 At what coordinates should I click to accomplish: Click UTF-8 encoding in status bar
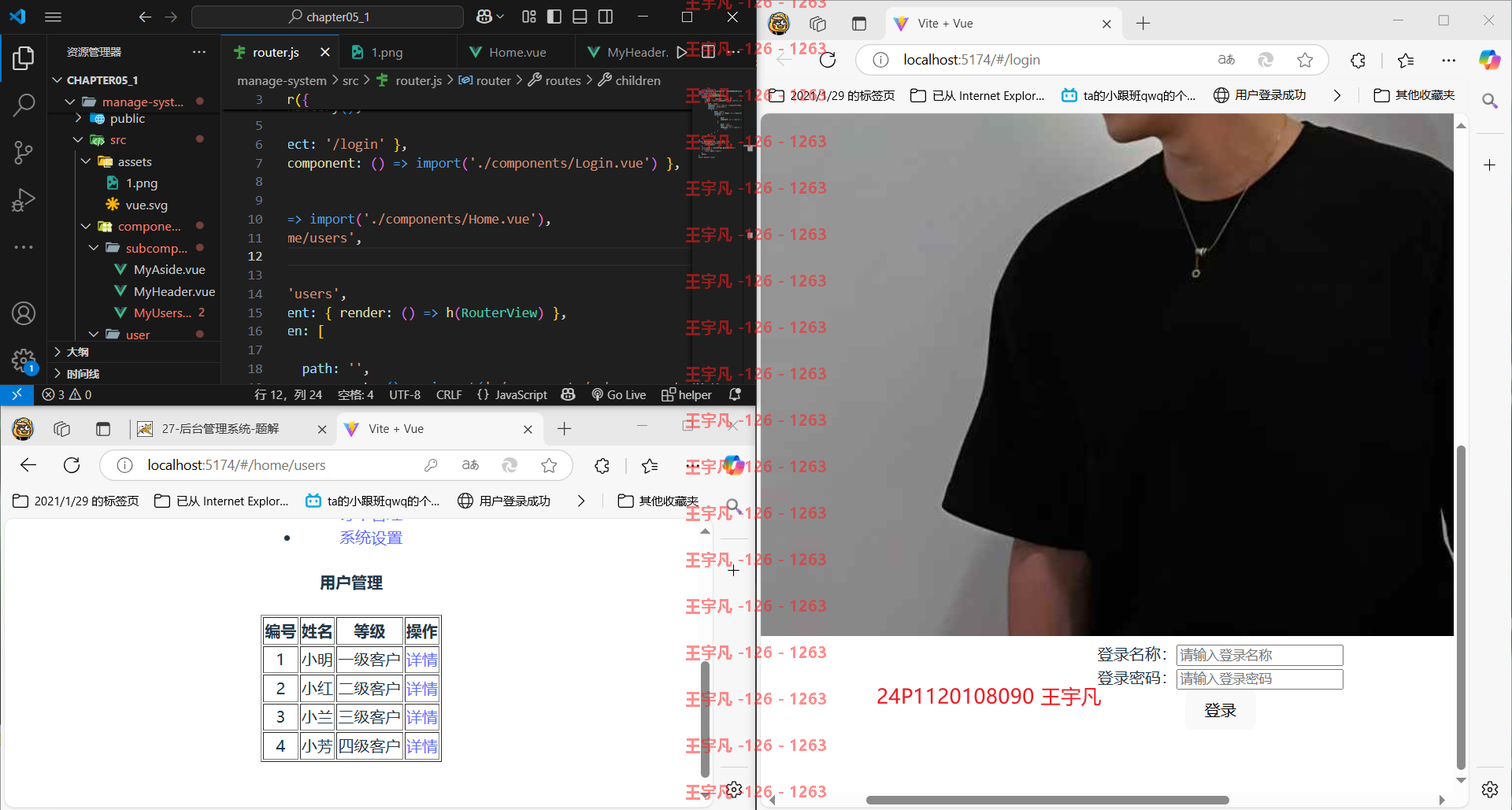point(405,394)
